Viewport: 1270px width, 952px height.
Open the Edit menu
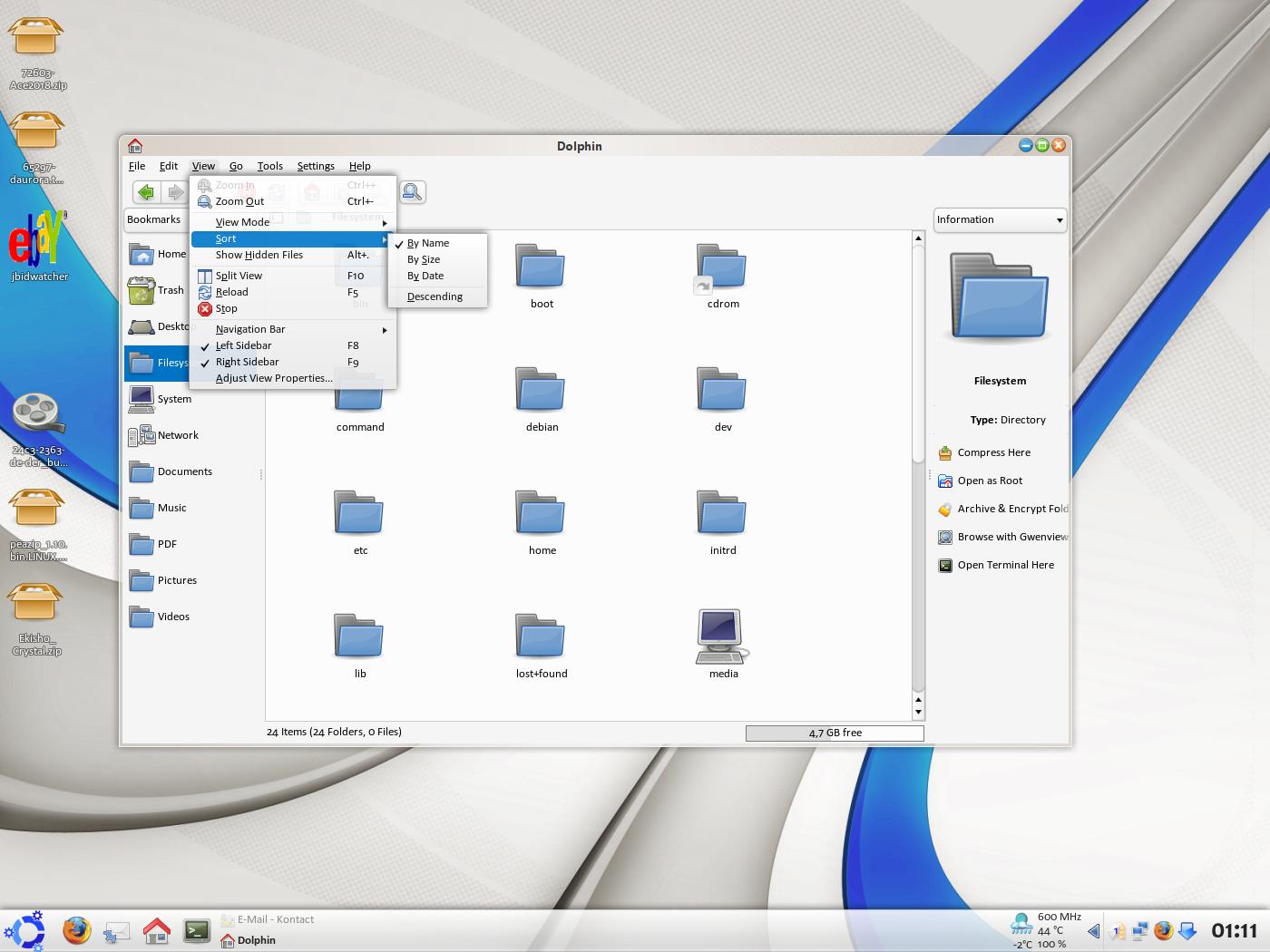coord(169,166)
